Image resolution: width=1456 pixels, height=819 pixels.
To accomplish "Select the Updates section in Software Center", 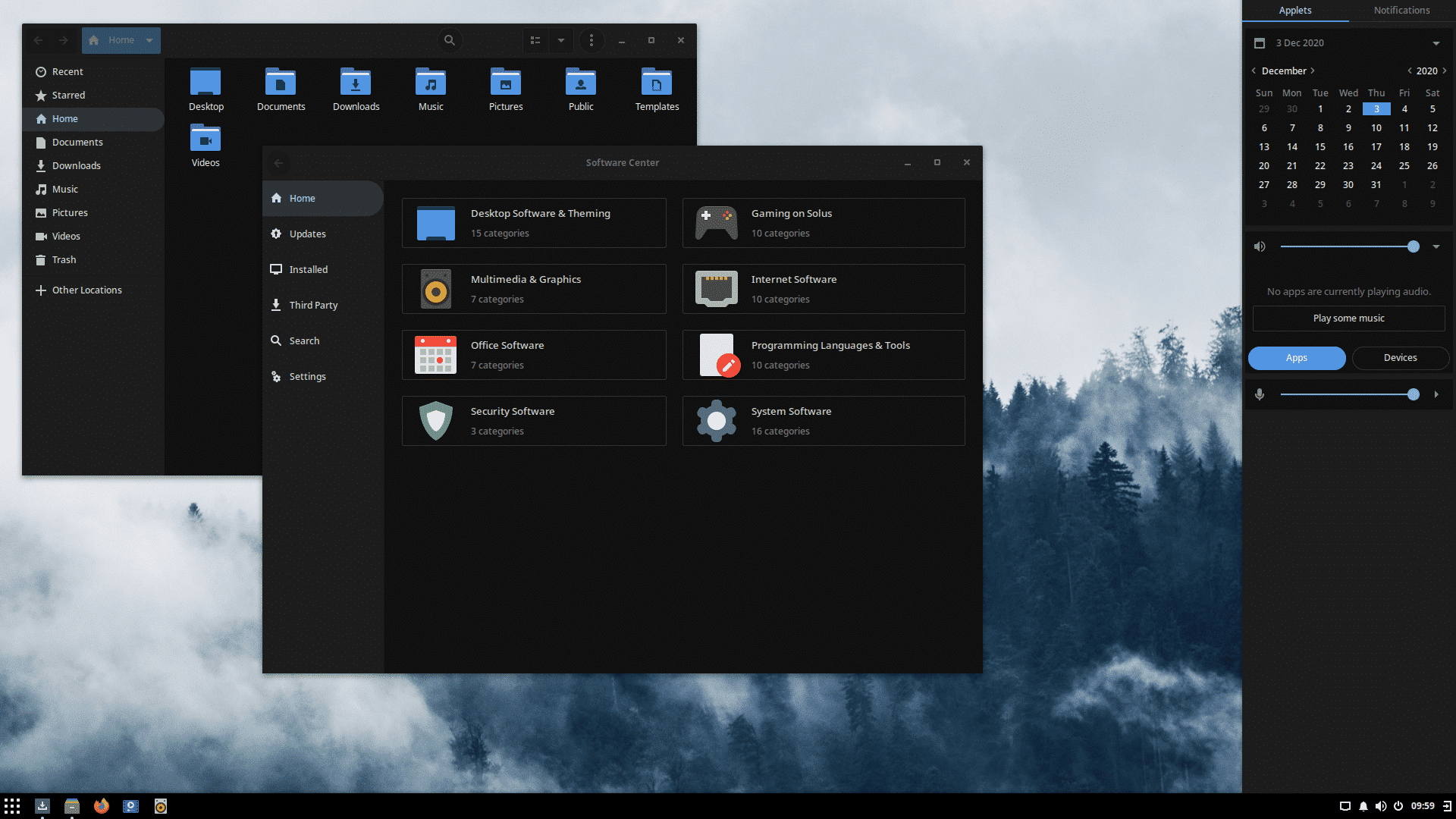I will pyautogui.click(x=307, y=234).
